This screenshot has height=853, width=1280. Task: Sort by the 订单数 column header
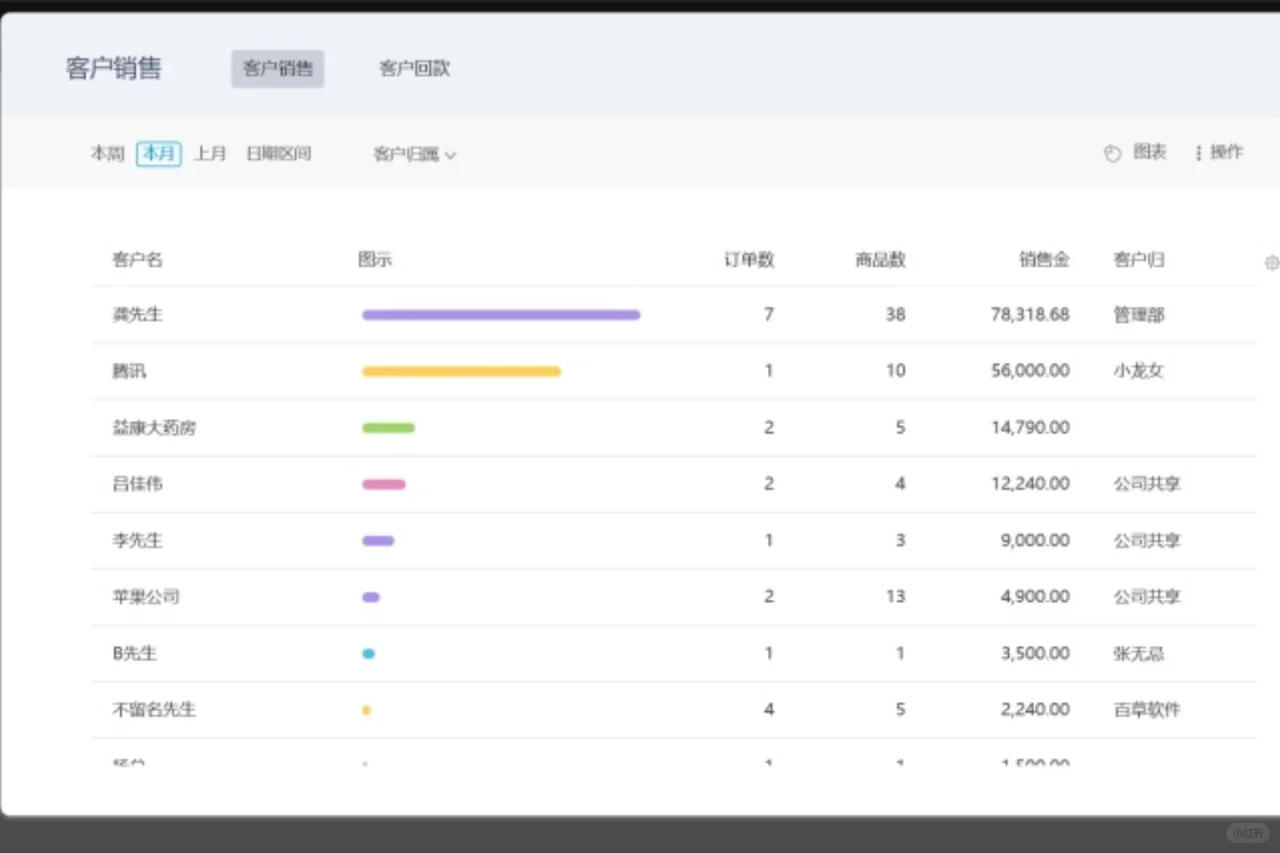click(749, 260)
